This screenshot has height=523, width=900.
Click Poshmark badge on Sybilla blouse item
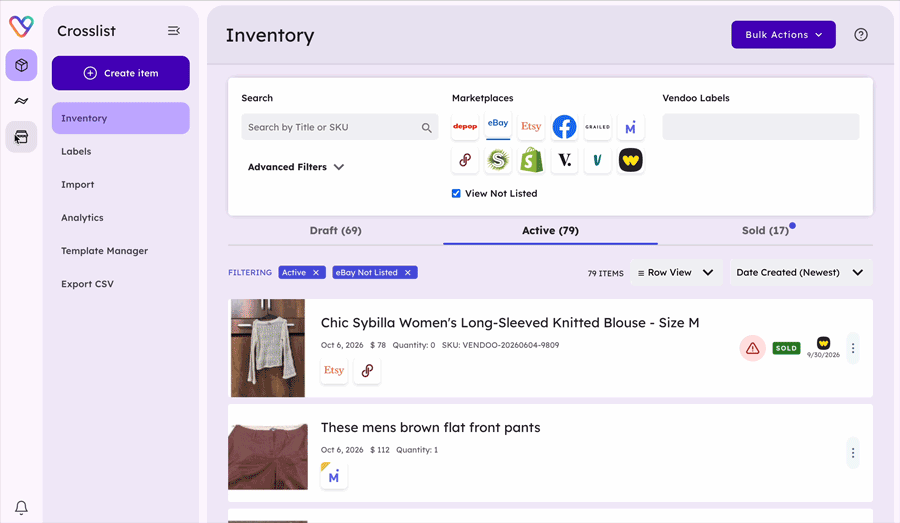(367, 370)
